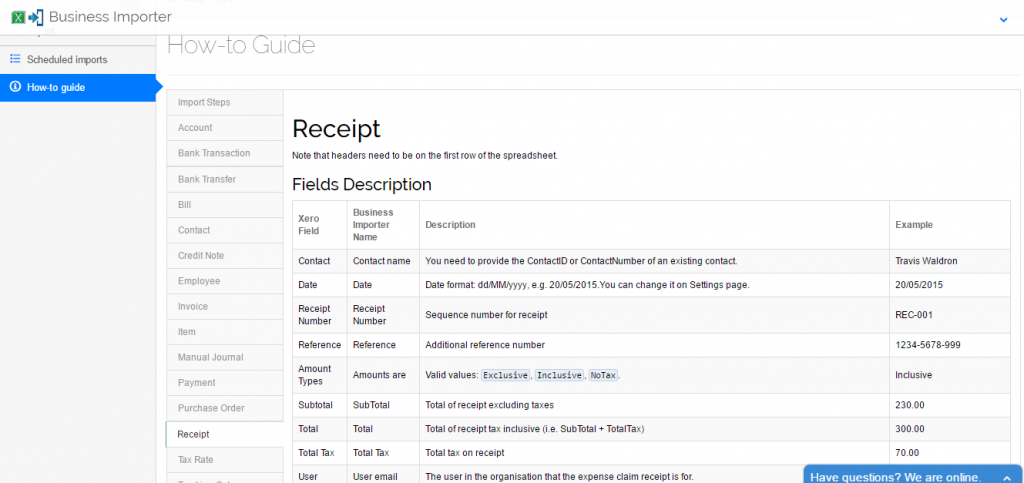
Task: Switch to Bank Transfer tab
Action: tap(225, 179)
